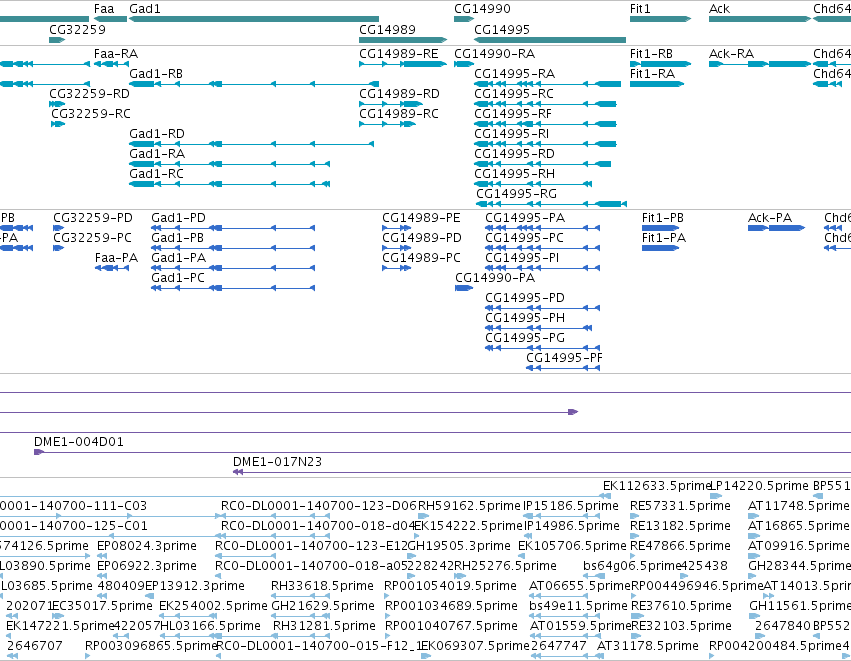Image resolution: width=851 pixels, height=661 pixels.
Task: Select protein CG32259-PC
Action: pos(92,238)
